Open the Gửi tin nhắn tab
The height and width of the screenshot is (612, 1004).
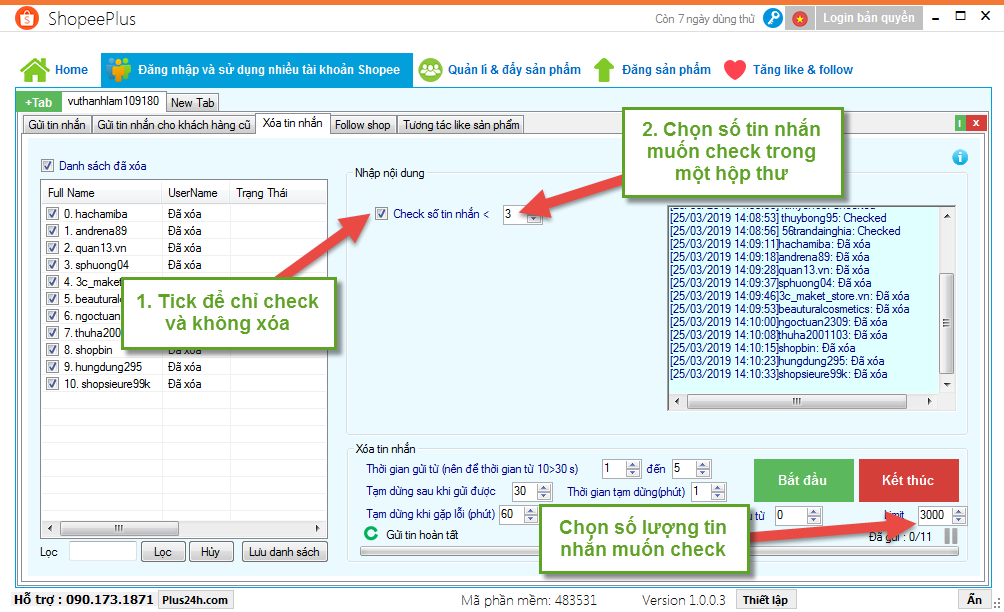57,125
